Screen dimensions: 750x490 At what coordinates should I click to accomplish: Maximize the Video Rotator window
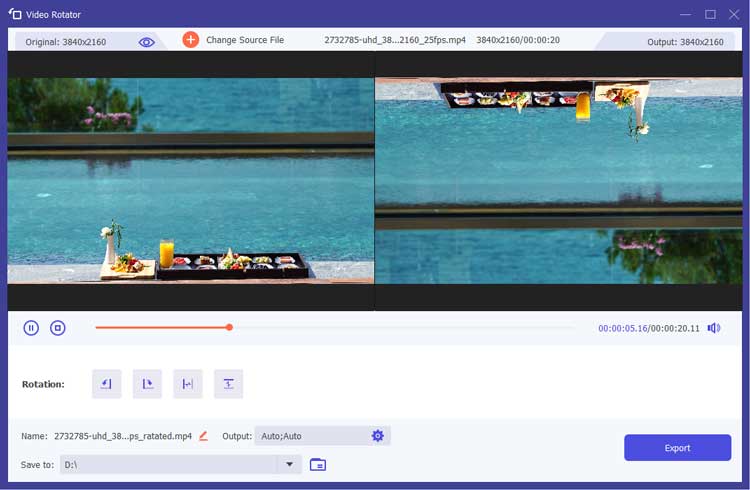coord(710,14)
